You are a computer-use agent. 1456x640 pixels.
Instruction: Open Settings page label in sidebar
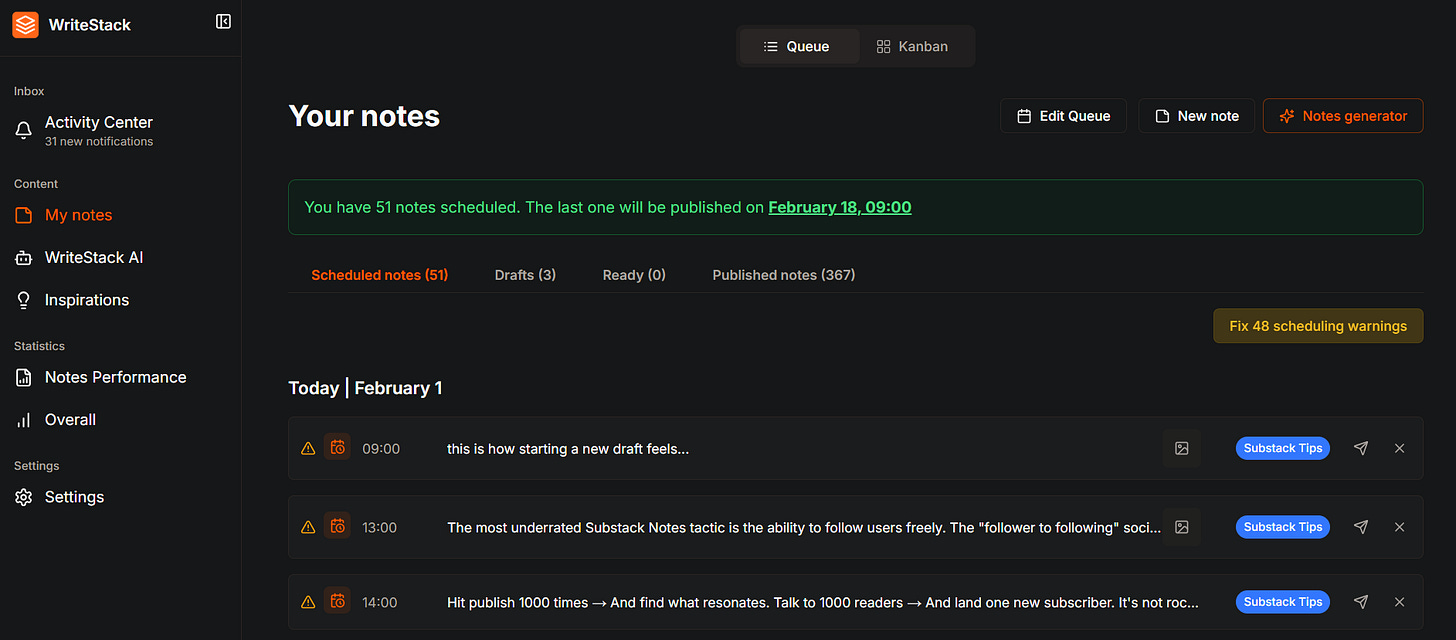click(x=74, y=497)
